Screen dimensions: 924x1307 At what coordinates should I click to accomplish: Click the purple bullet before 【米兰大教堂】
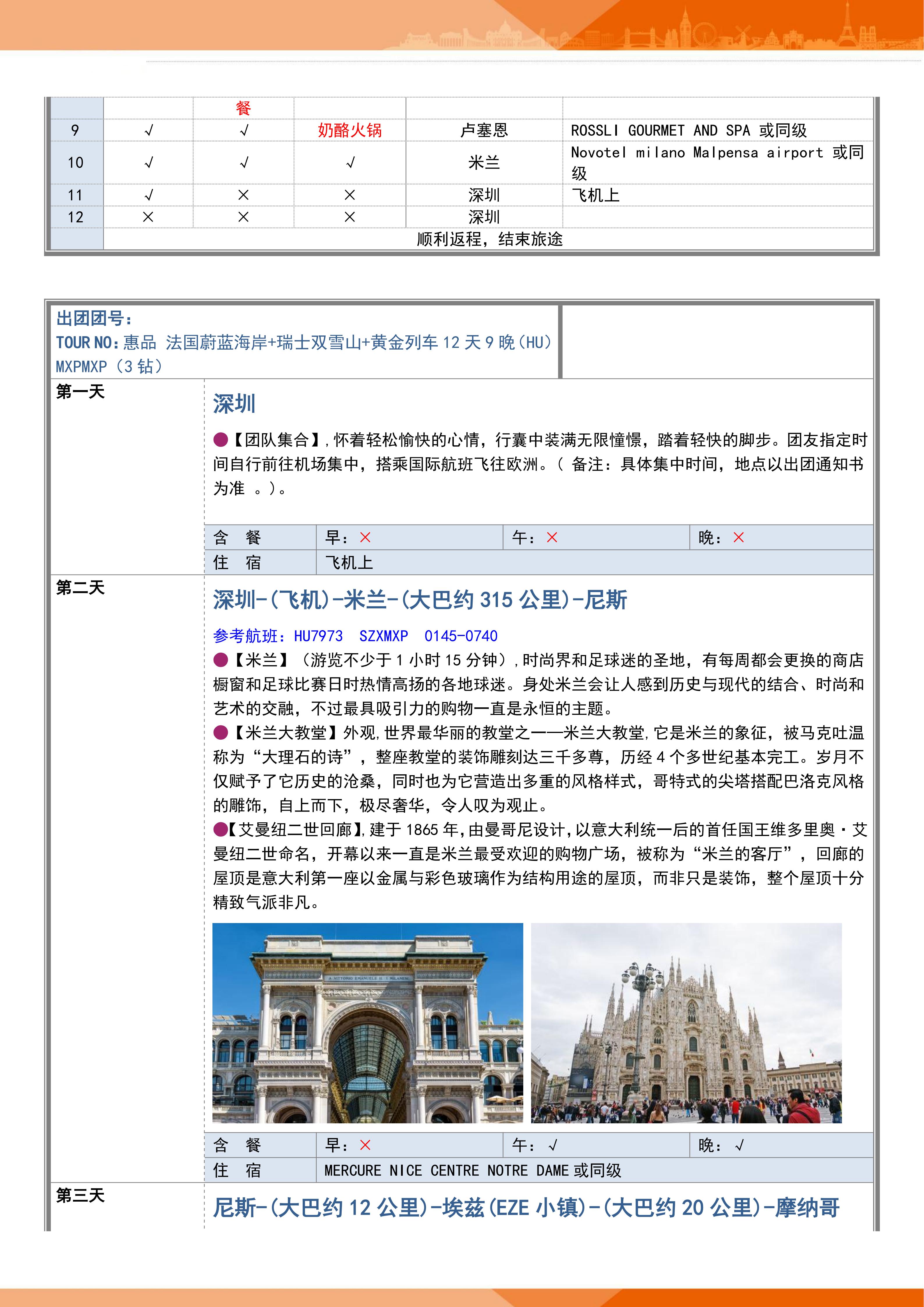tap(220, 732)
